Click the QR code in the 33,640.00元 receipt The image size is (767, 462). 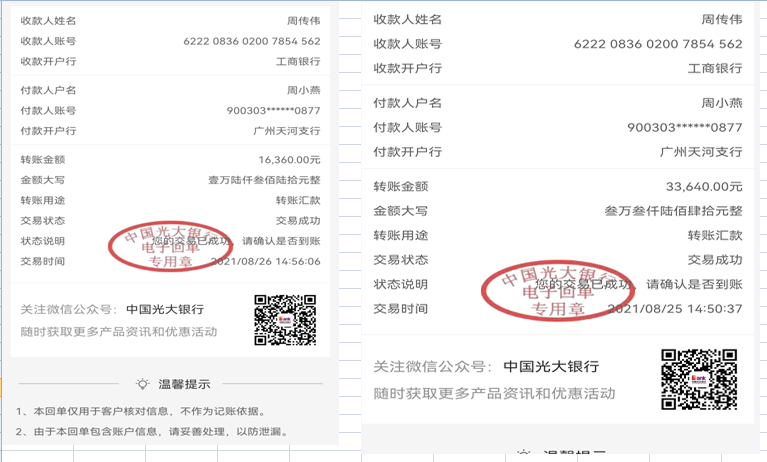click(699, 379)
